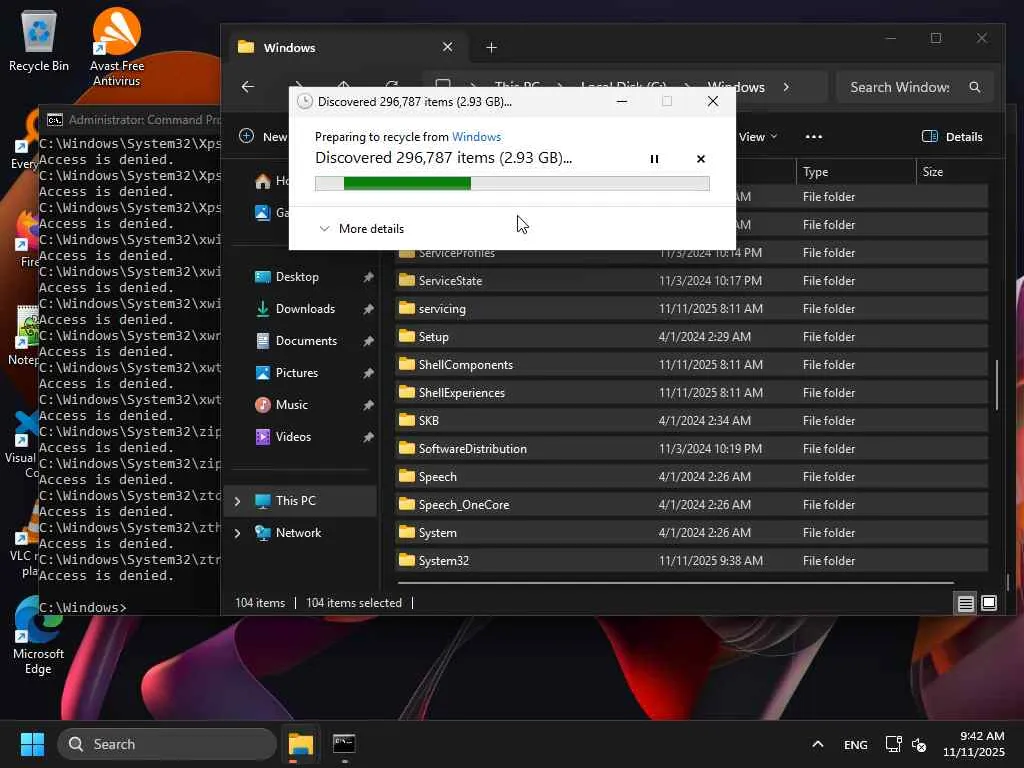Screen dimensions: 1024x768
Task: Toggle the Details pane button
Action: [x=952, y=136]
